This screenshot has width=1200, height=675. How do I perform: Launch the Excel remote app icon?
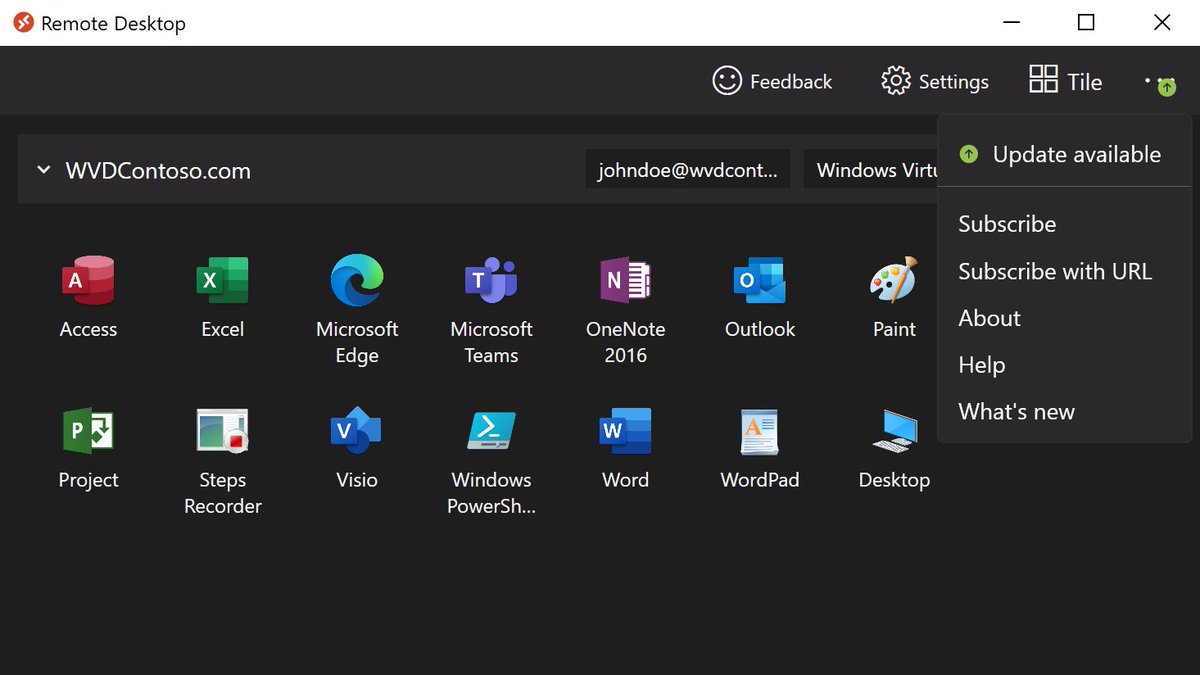222,280
